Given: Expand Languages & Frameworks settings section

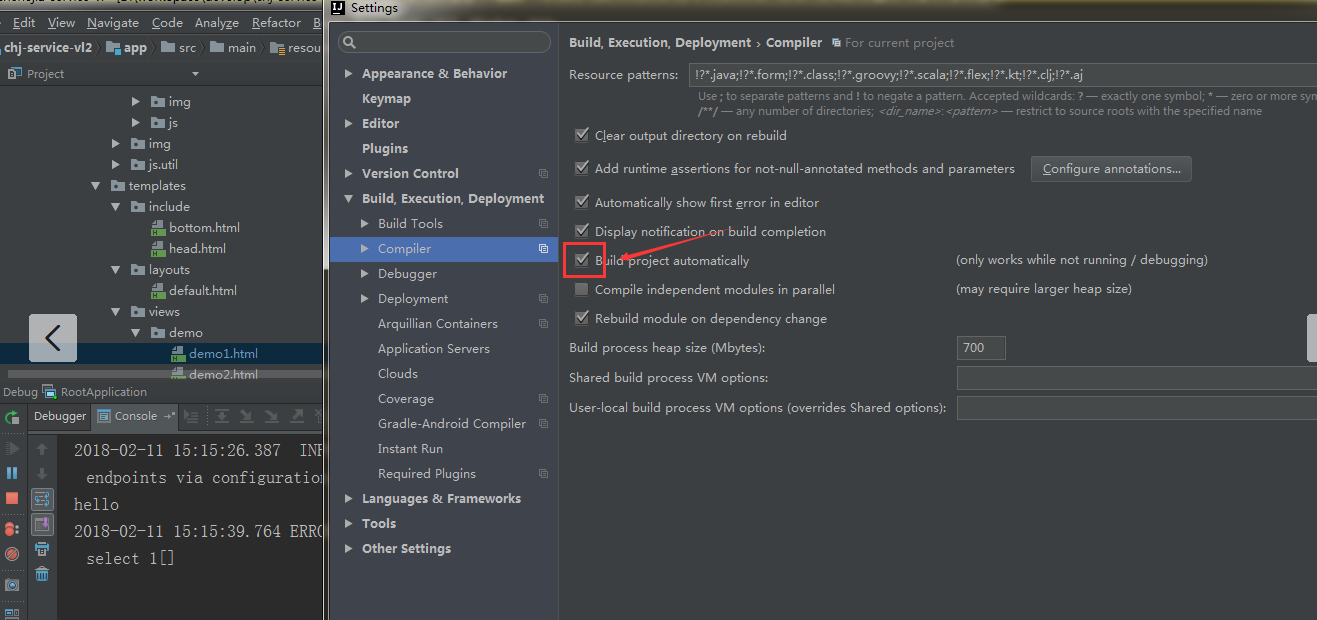Looking at the screenshot, I should pyautogui.click(x=348, y=499).
